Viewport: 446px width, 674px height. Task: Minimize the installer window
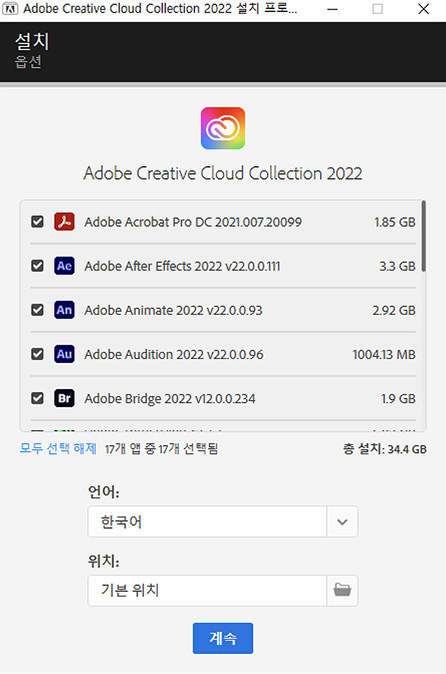pos(332,9)
